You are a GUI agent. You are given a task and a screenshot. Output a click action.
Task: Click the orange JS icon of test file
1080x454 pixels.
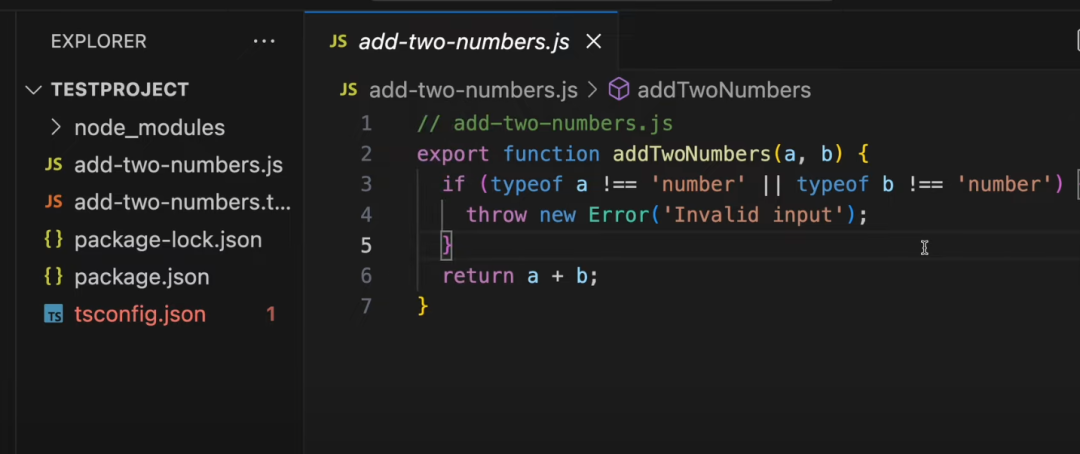tap(54, 202)
